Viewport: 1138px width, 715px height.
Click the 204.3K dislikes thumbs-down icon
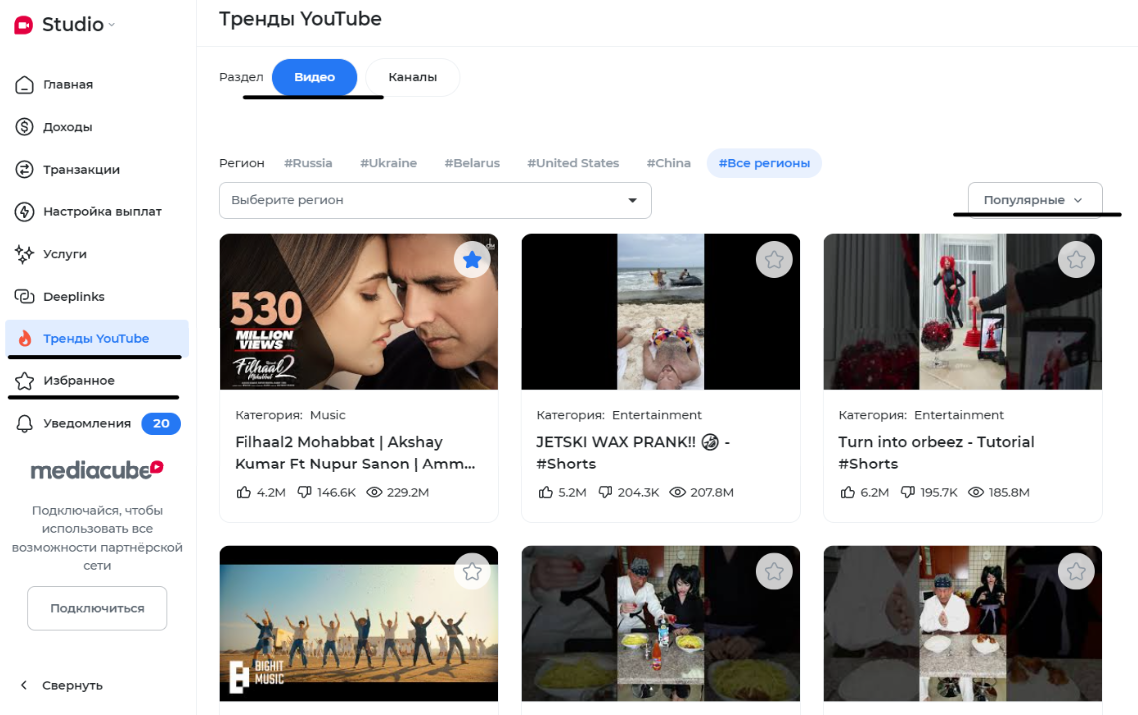[605, 492]
